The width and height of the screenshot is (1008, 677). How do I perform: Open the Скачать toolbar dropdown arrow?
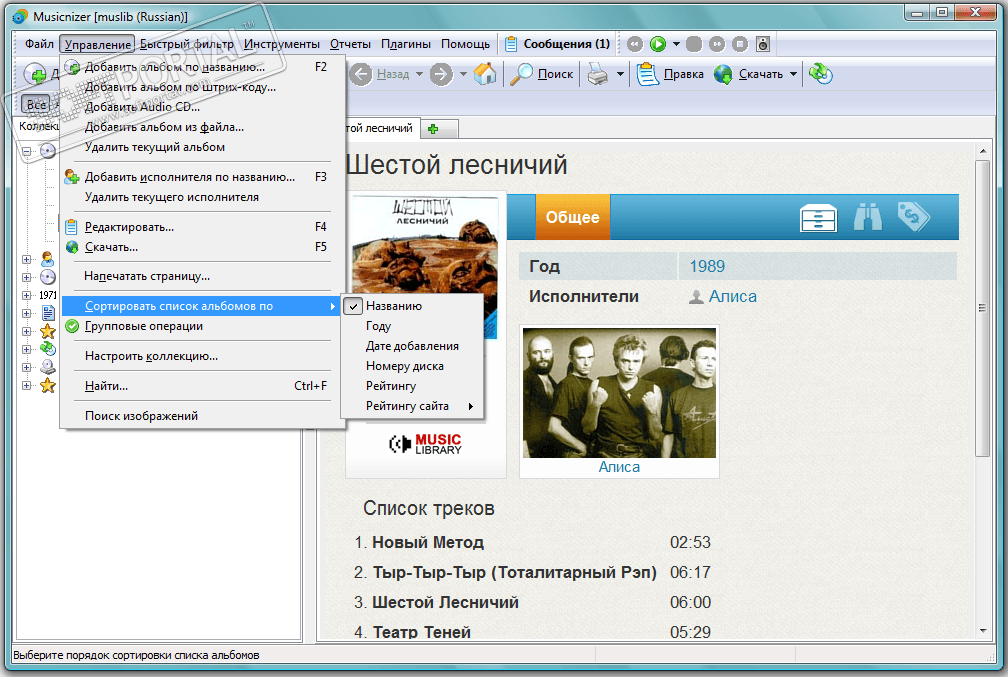(x=793, y=74)
